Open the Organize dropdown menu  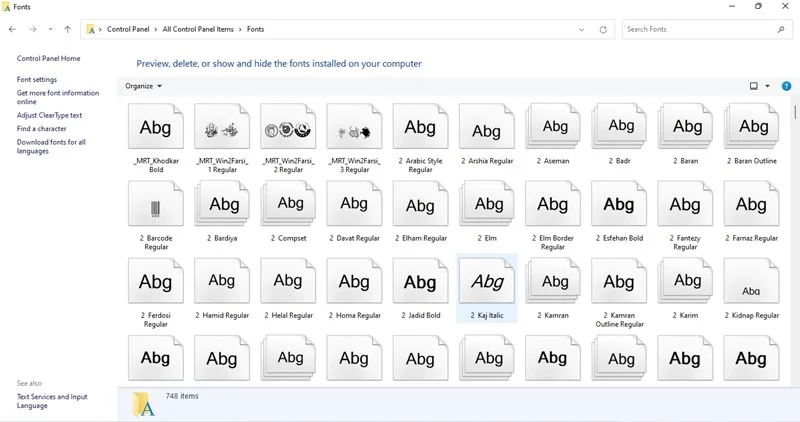click(143, 86)
